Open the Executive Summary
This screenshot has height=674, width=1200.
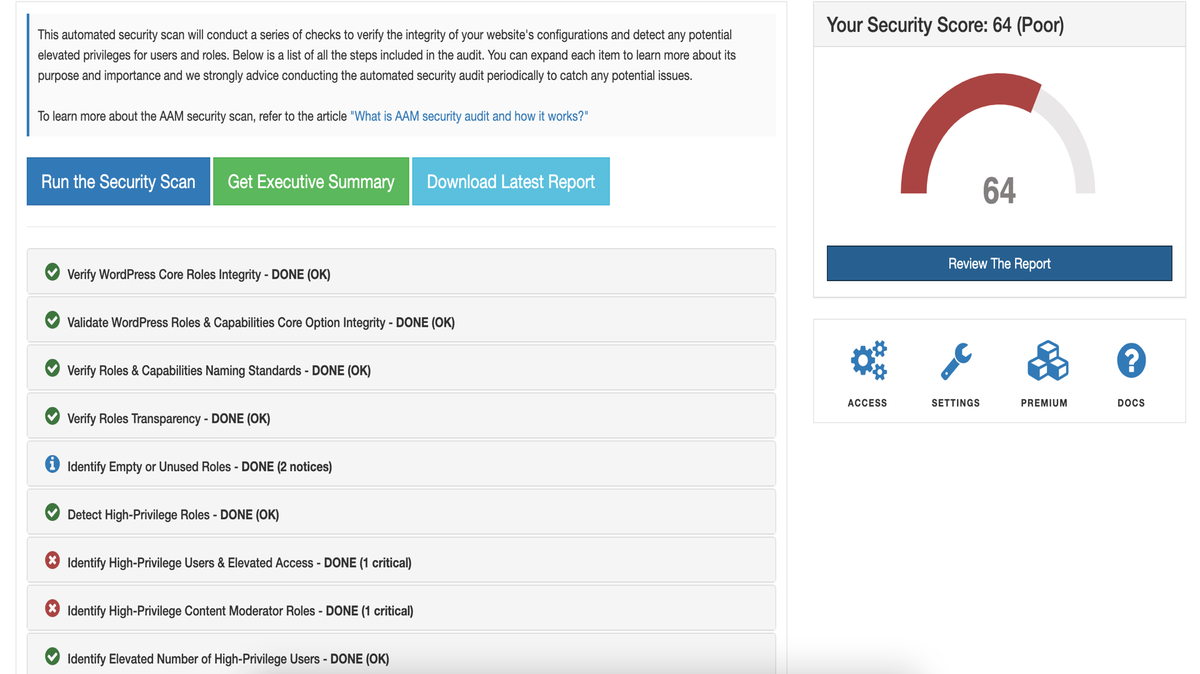(x=311, y=181)
